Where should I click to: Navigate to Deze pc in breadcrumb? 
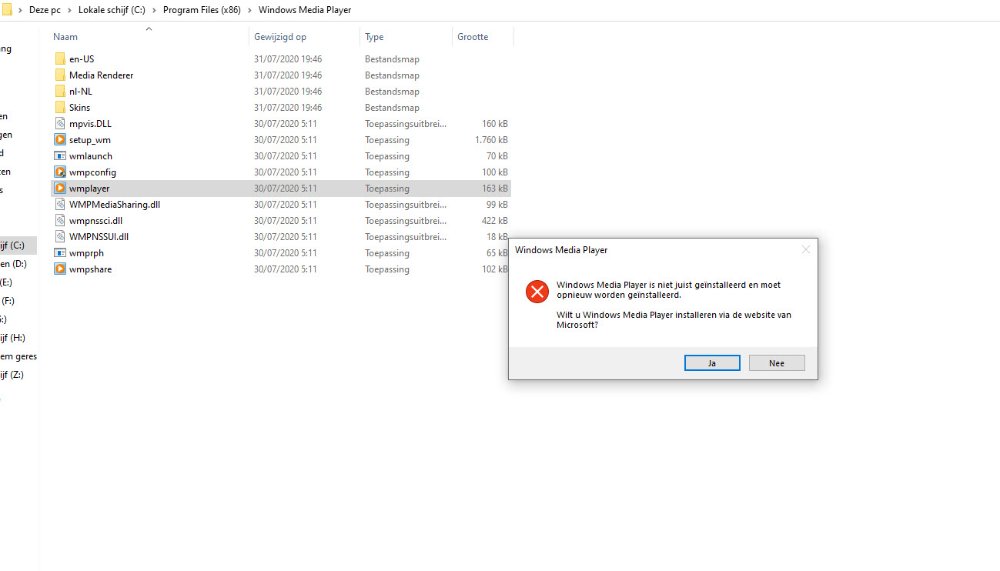(x=45, y=10)
